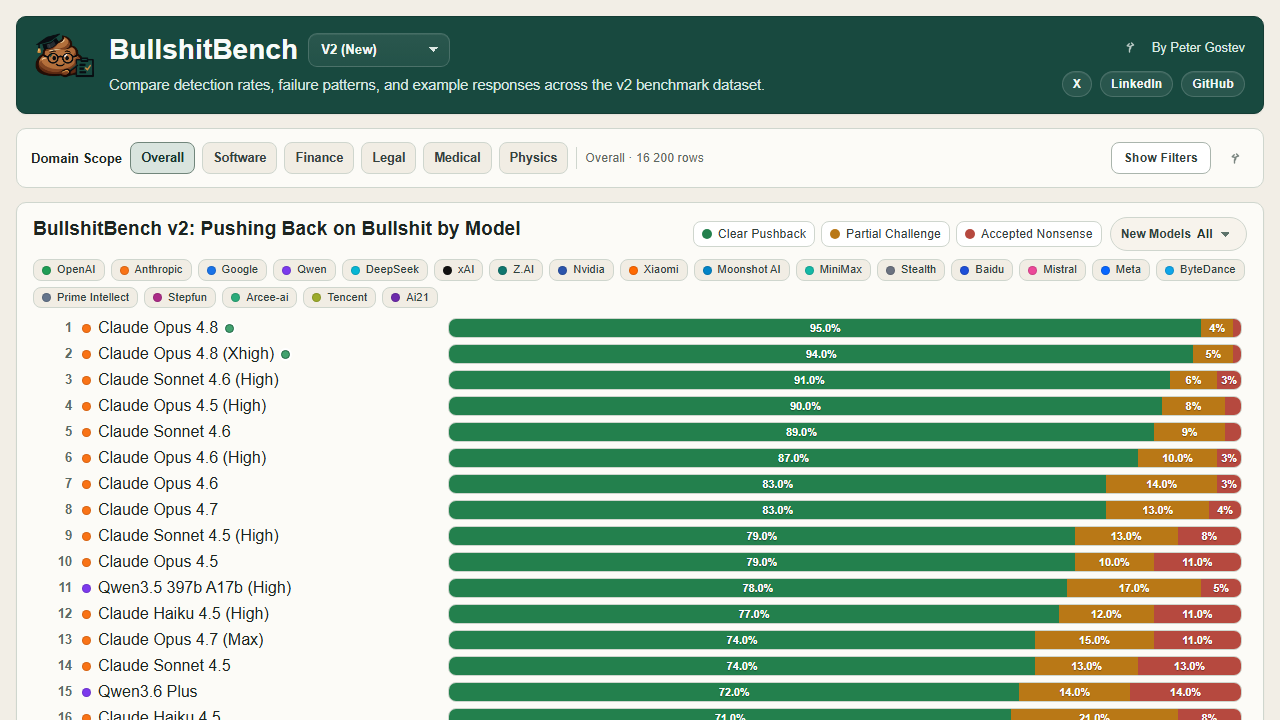Toggle the Moonshot AI provider chip

741,270
